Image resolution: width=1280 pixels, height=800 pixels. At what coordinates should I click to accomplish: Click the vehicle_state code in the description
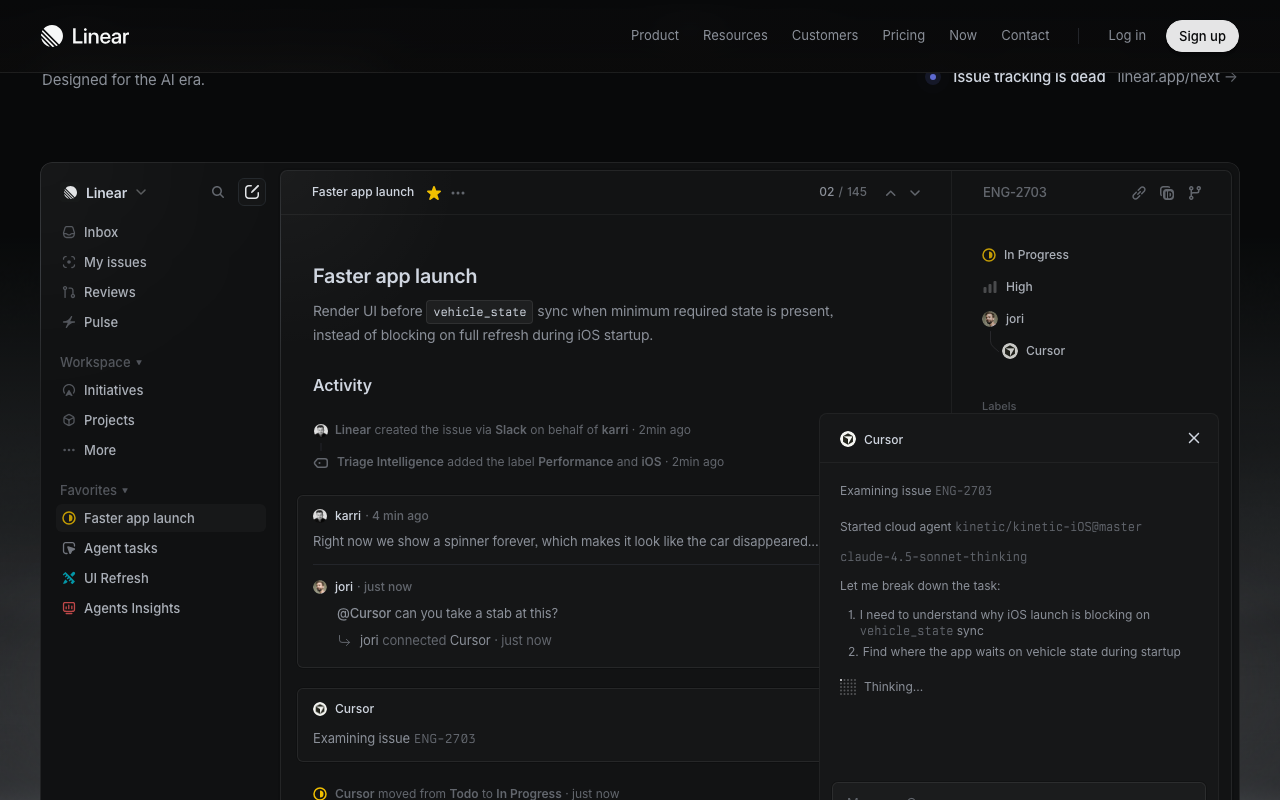pyautogui.click(x=480, y=312)
